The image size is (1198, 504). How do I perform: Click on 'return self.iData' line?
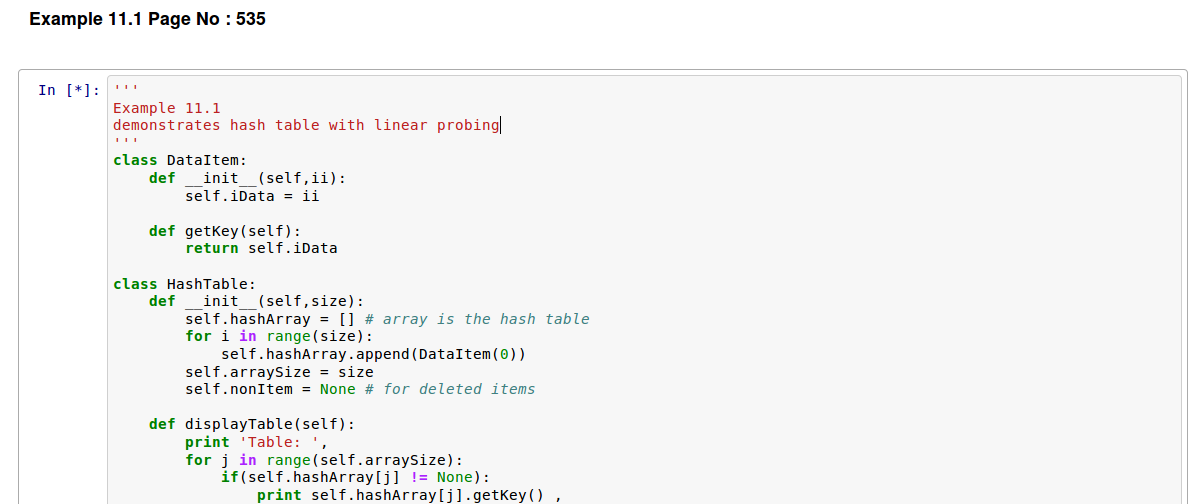coord(261,248)
